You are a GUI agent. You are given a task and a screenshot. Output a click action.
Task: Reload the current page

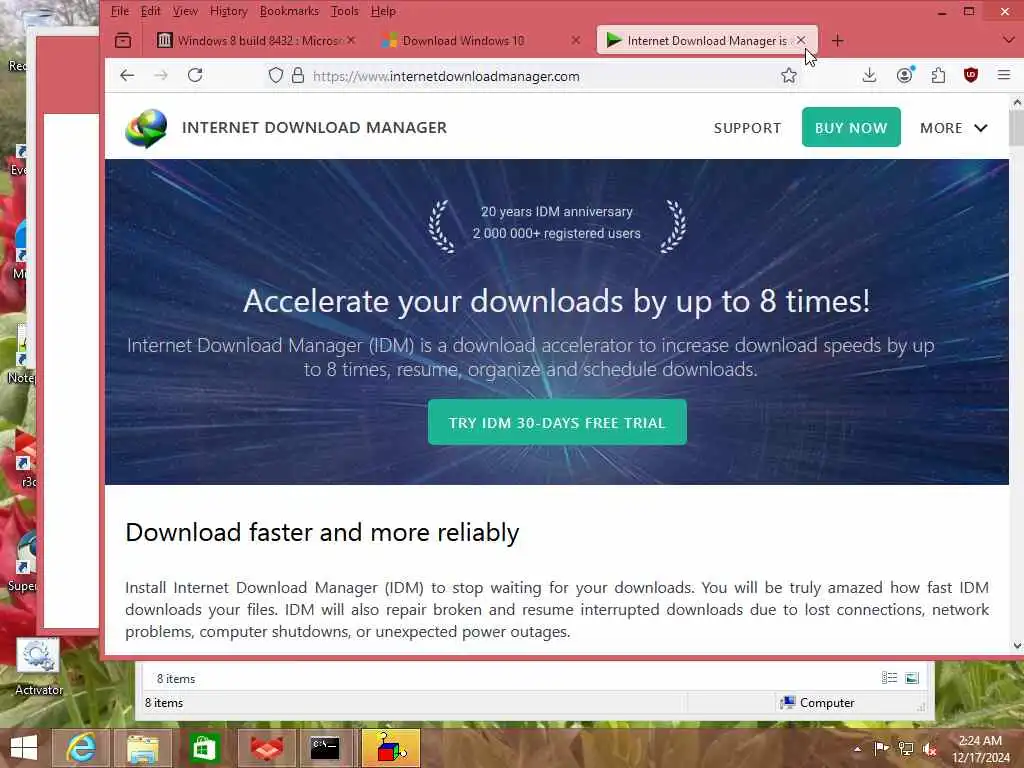195,75
